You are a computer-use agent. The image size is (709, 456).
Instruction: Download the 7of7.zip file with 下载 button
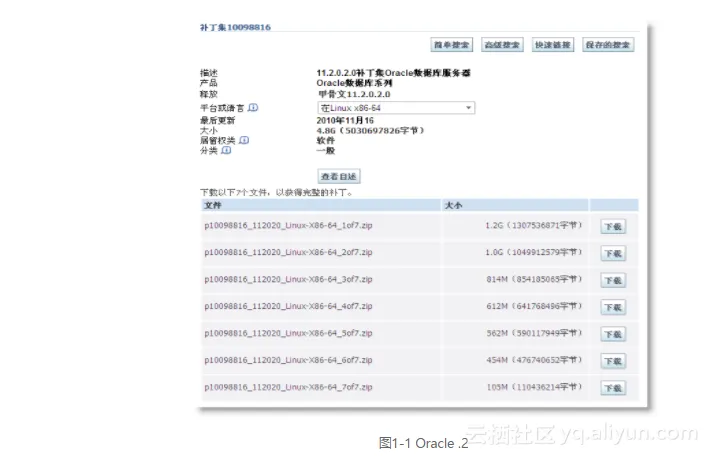613,388
